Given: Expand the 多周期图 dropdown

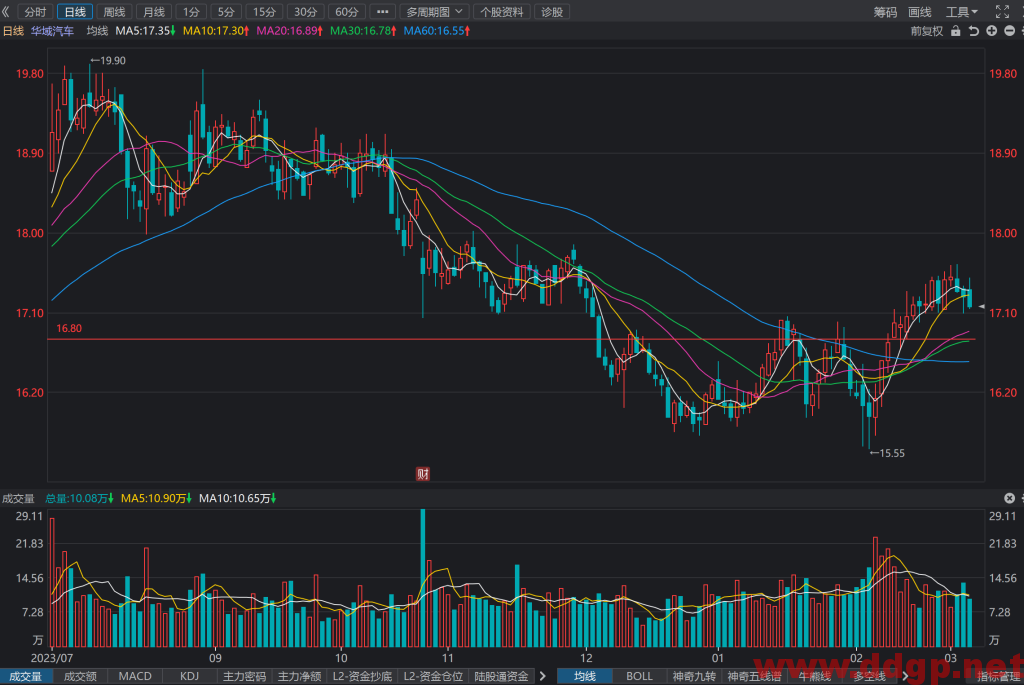Looking at the screenshot, I should 434,12.
